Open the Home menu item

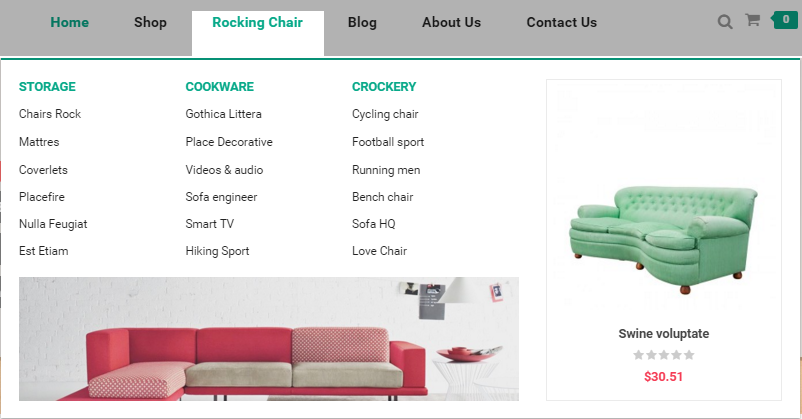pyautogui.click(x=69, y=22)
